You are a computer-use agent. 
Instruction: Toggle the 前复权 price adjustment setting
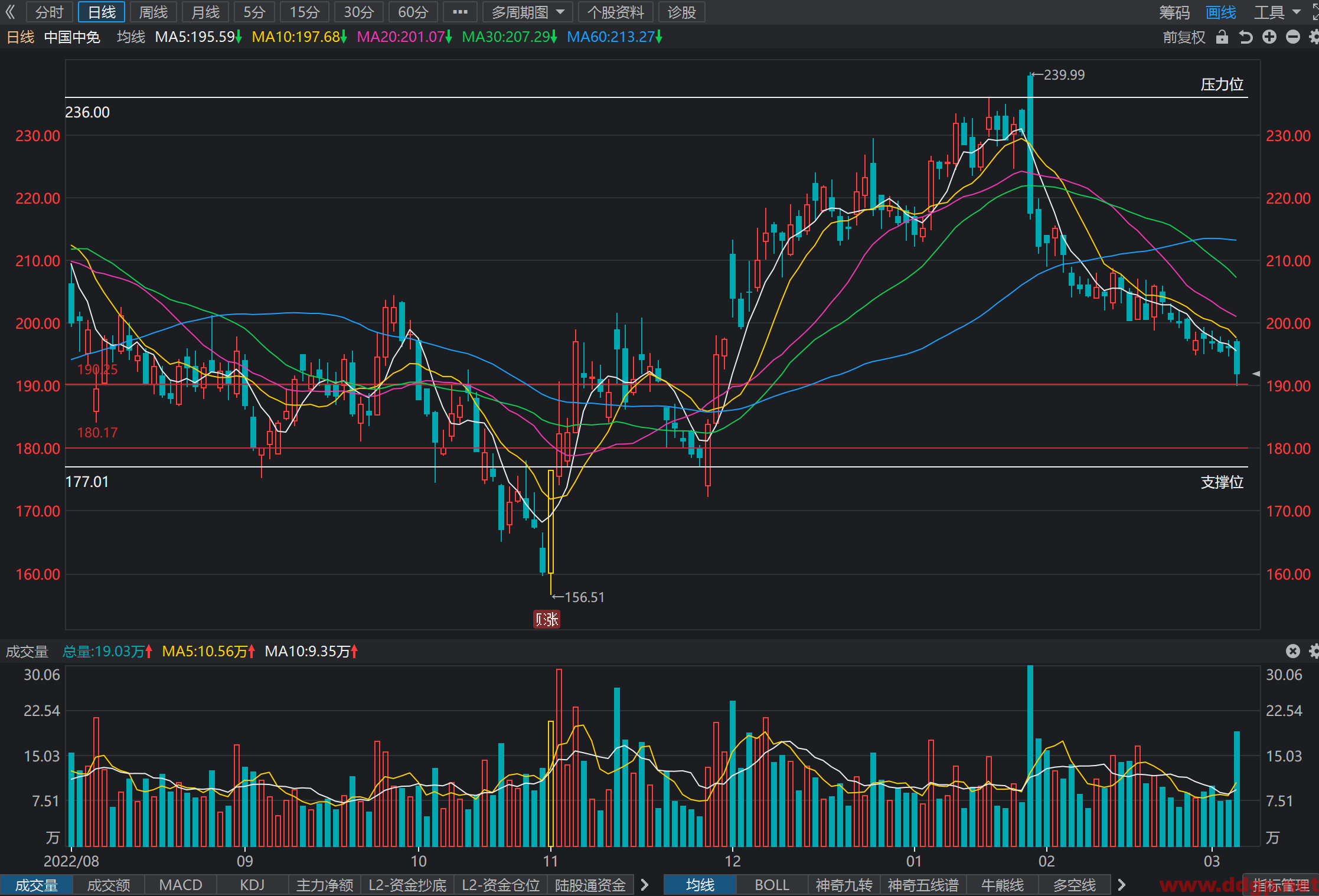coord(1184,37)
